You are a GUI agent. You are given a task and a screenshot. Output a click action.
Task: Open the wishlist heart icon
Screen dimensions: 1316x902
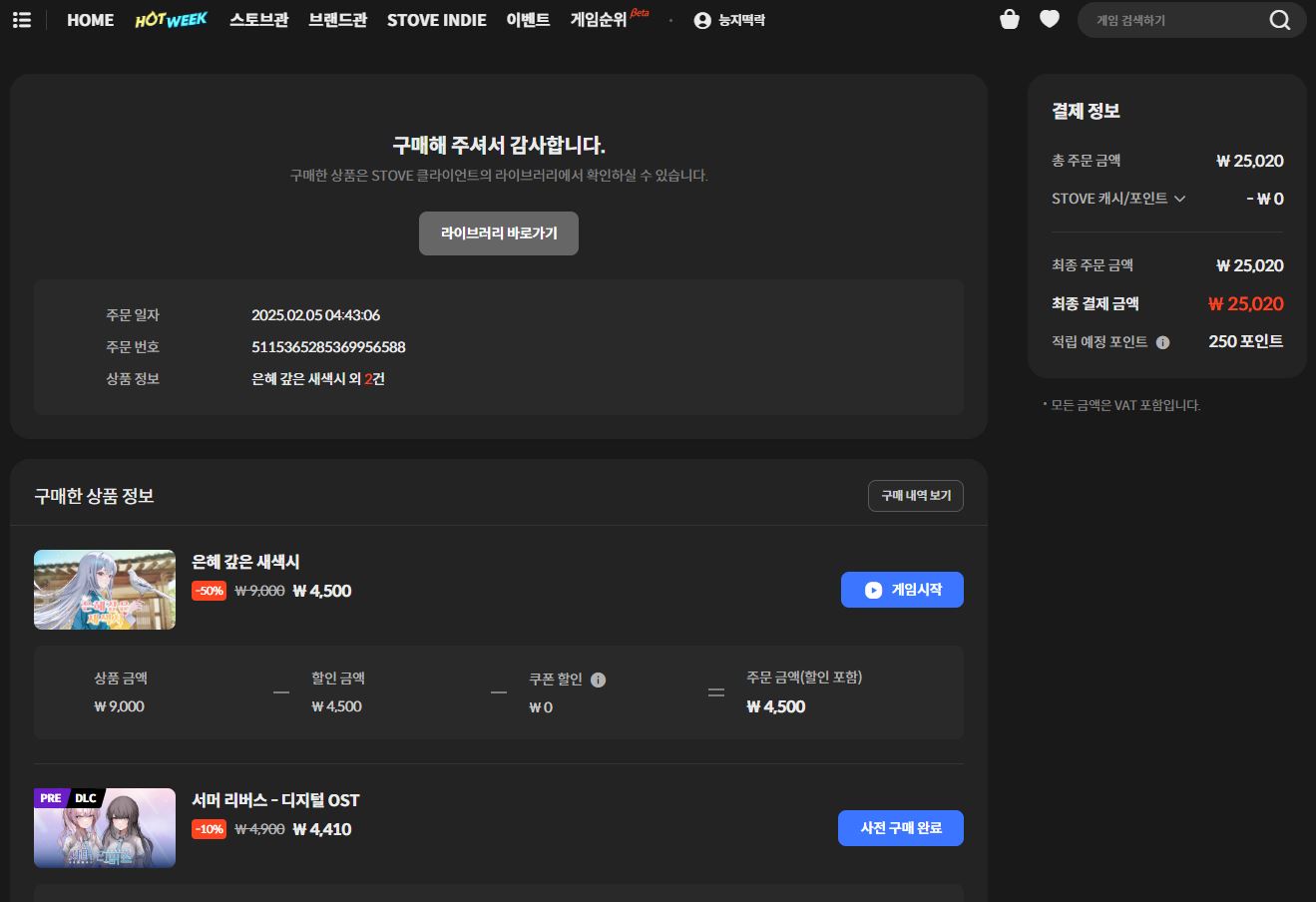1049,19
